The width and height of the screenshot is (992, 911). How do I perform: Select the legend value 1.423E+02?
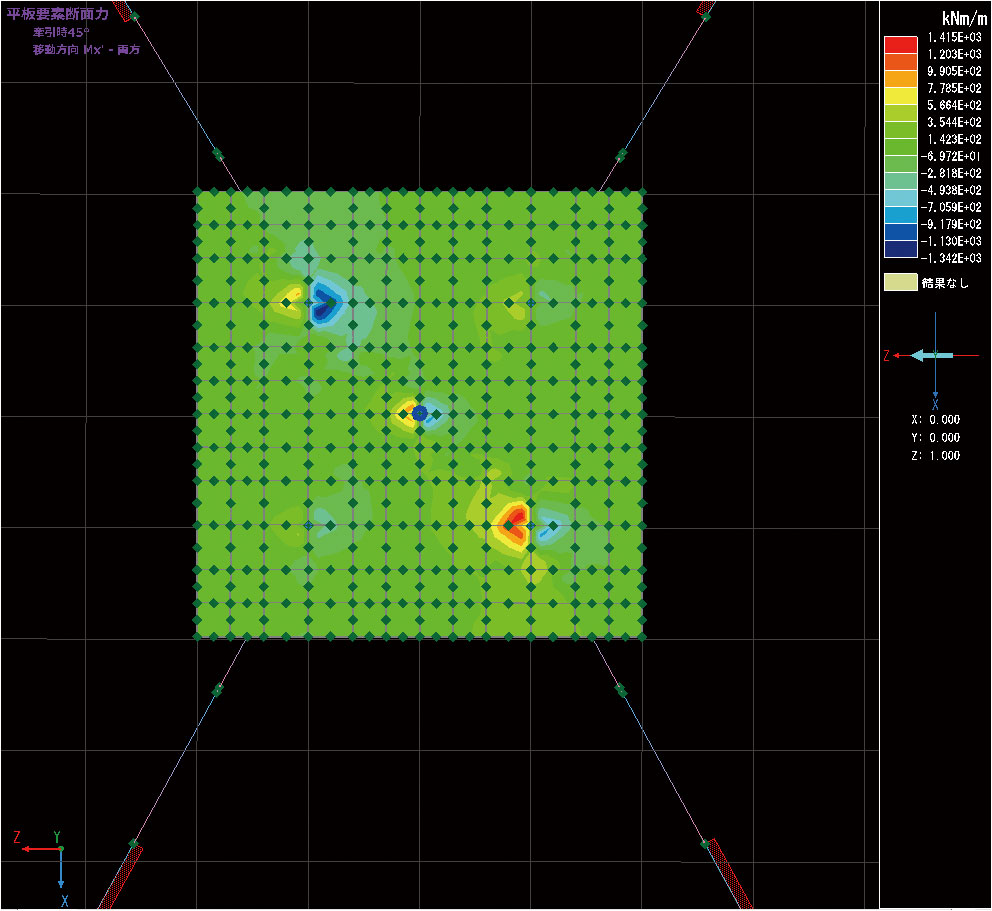pos(954,139)
